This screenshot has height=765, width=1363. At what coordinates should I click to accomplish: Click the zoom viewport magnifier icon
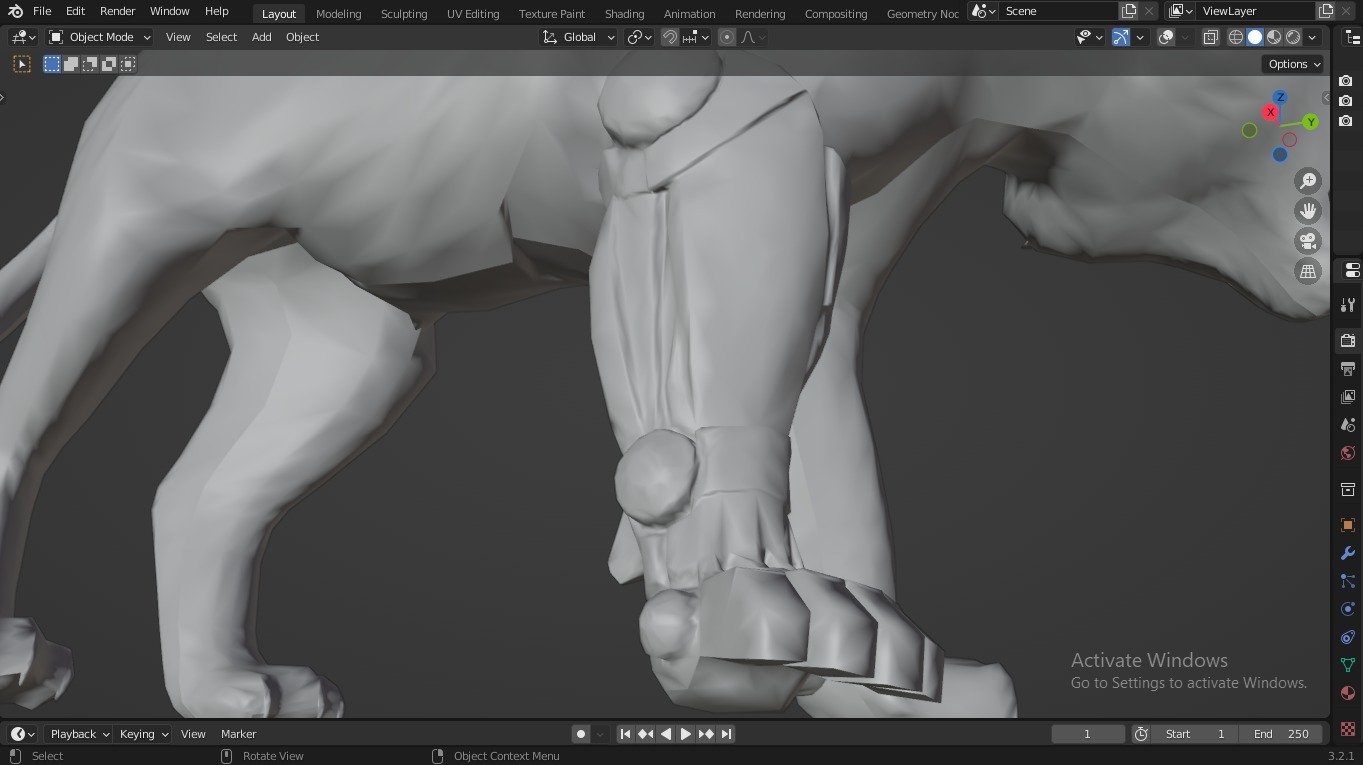1308,181
